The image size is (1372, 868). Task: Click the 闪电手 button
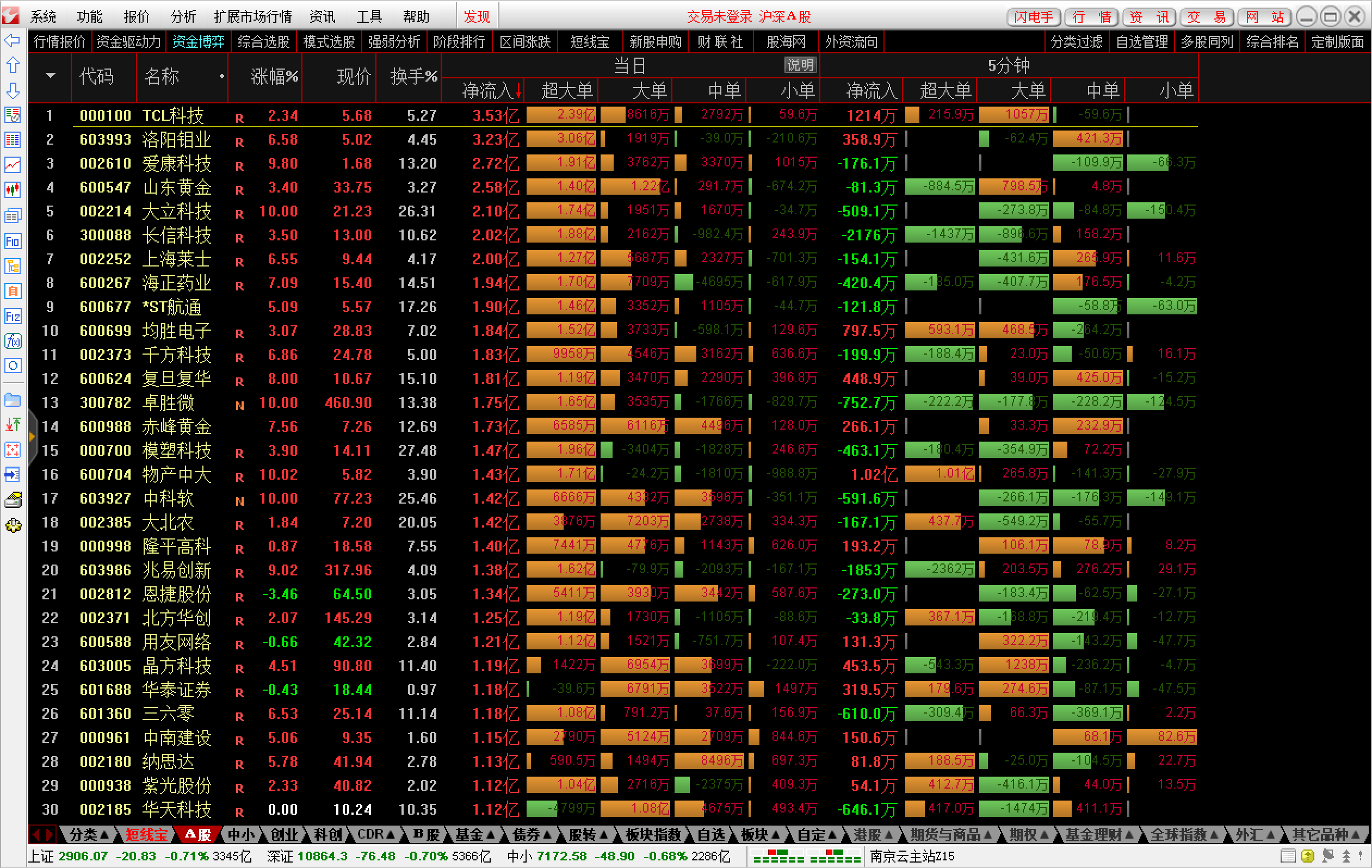click(x=1034, y=16)
